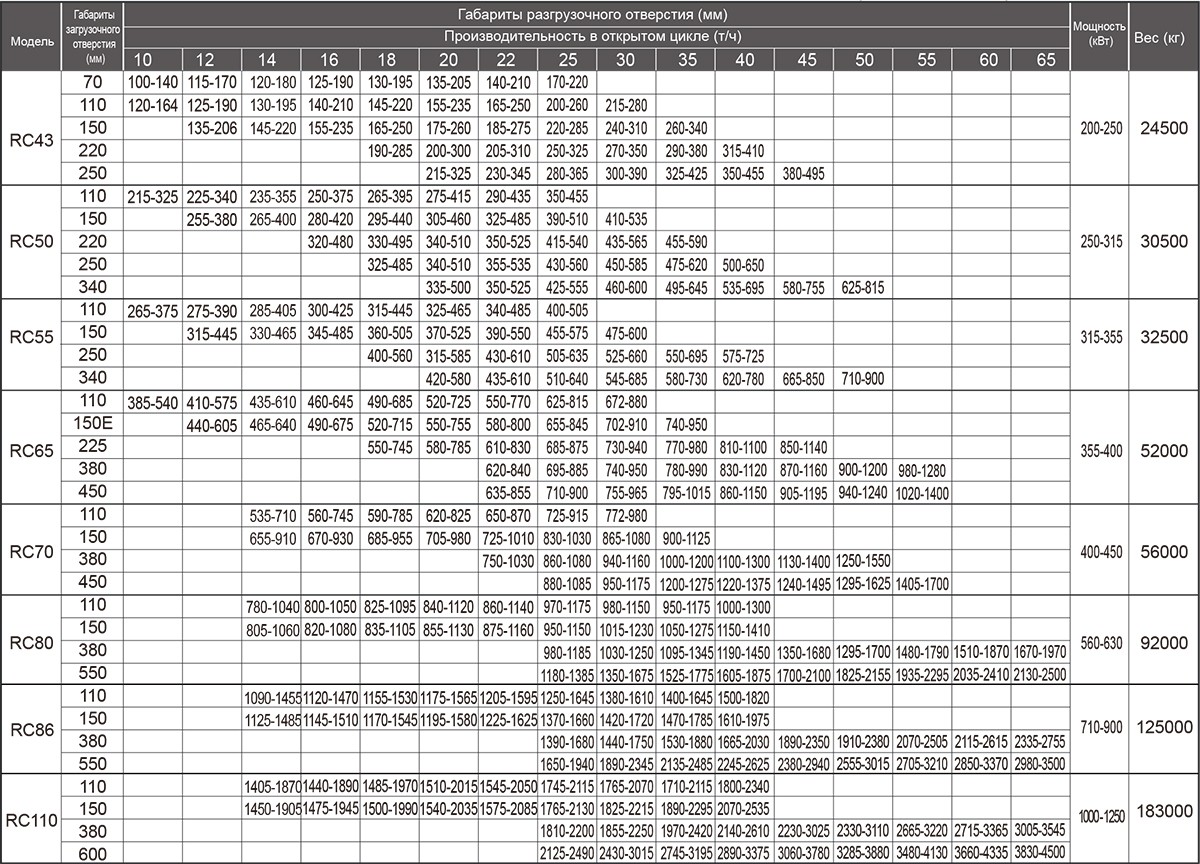Click the cell reading 315-410
The height and width of the screenshot is (864, 1200).
point(744,149)
